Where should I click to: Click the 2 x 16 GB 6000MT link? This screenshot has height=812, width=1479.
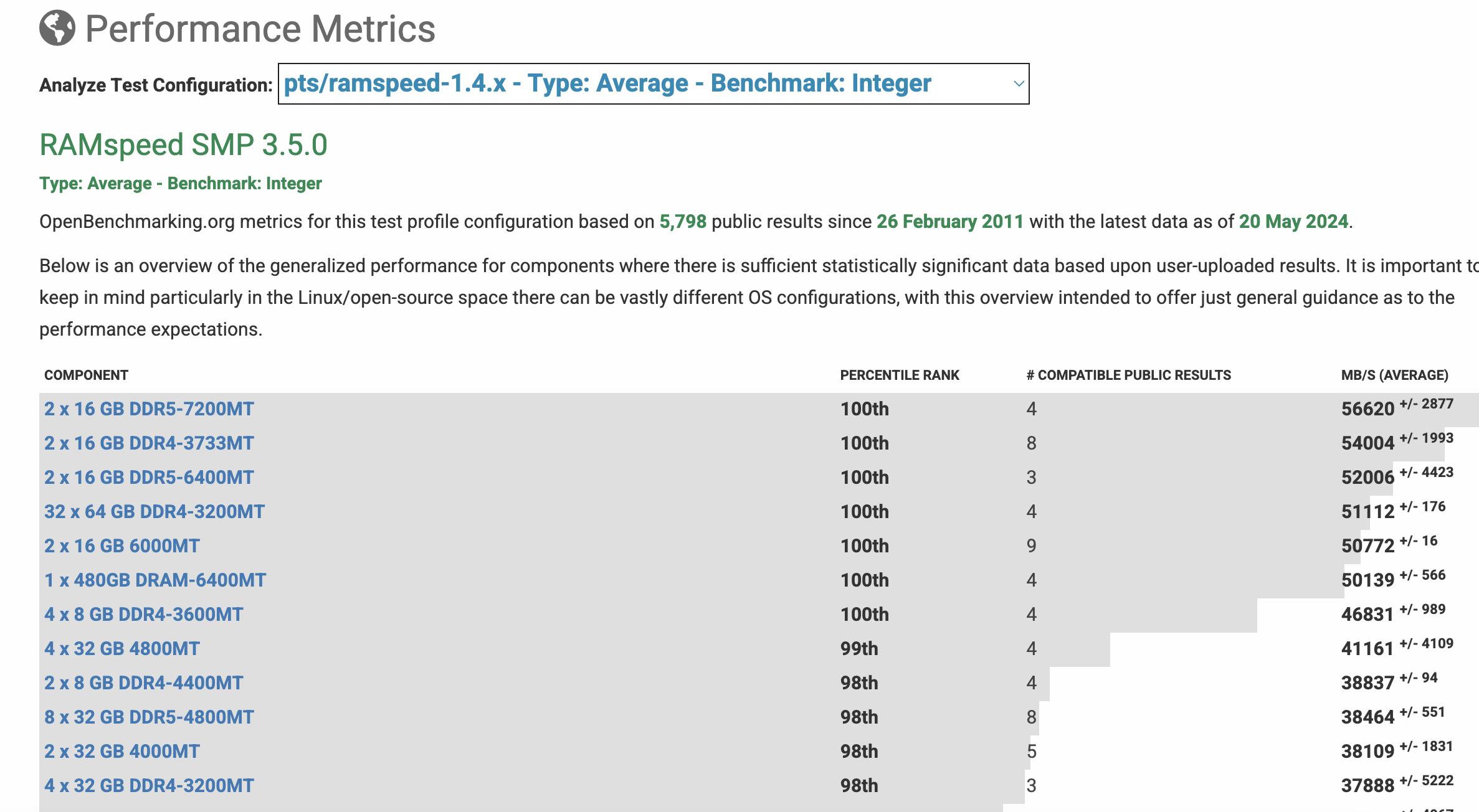(x=121, y=546)
